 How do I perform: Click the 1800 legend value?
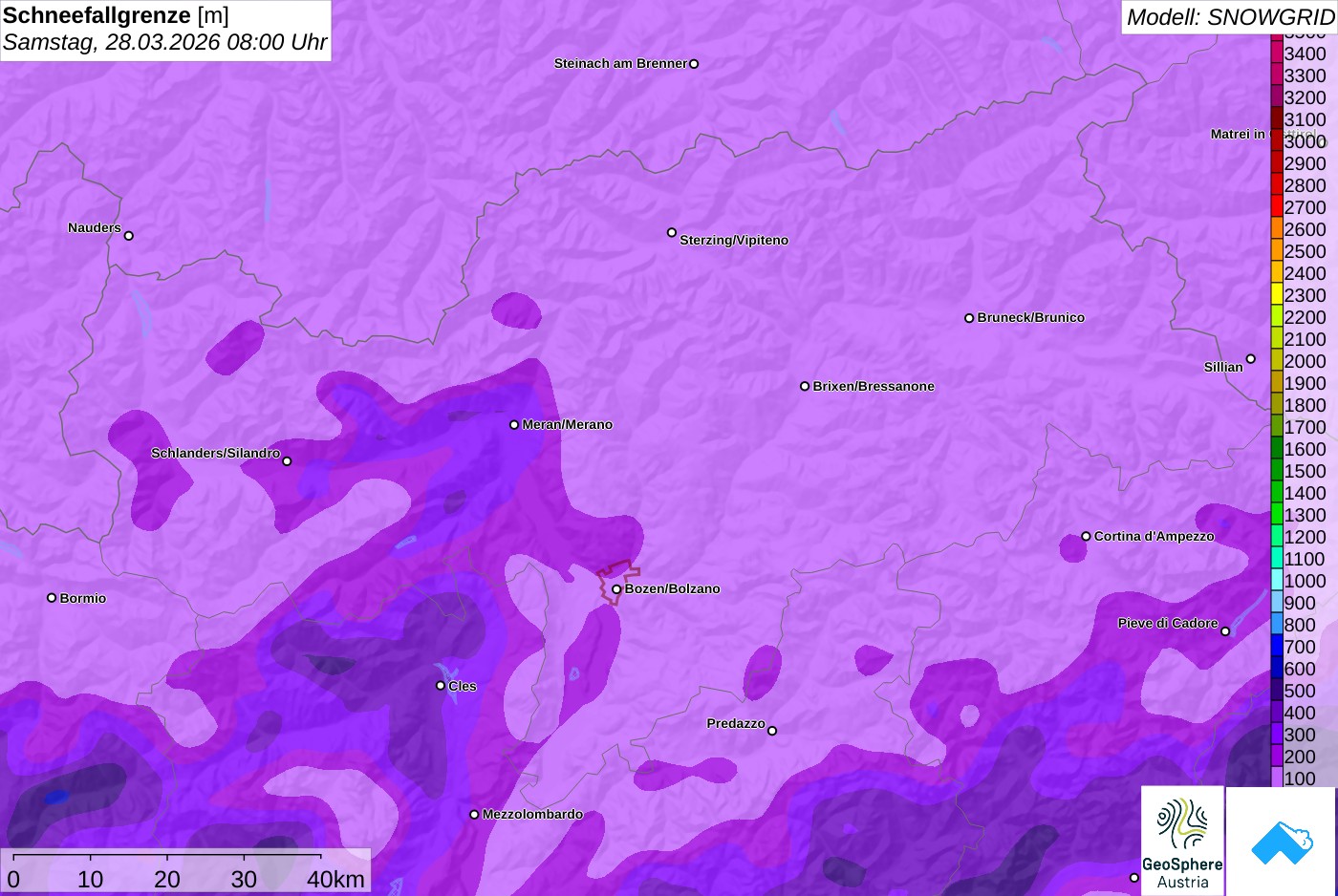click(x=1306, y=405)
